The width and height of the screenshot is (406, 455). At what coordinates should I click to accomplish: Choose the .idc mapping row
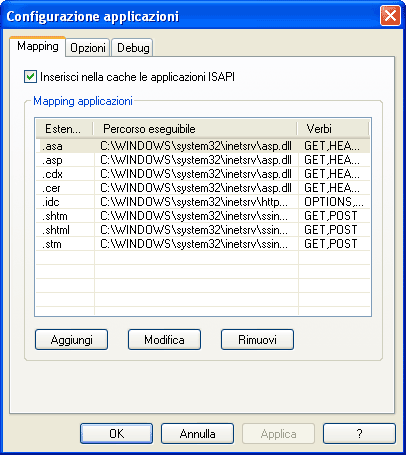click(203, 202)
